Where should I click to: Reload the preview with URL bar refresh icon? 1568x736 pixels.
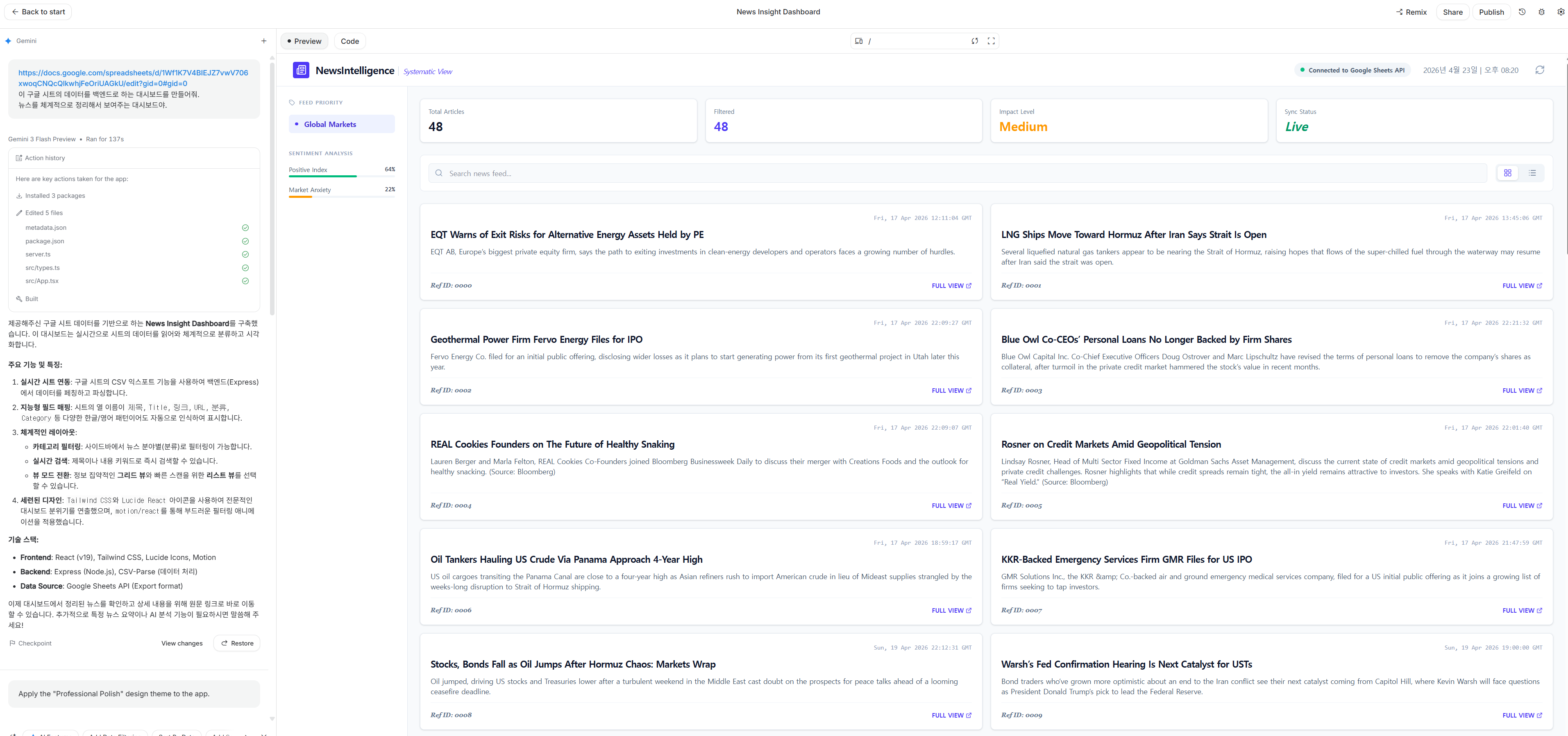pyautogui.click(x=975, y=41)
